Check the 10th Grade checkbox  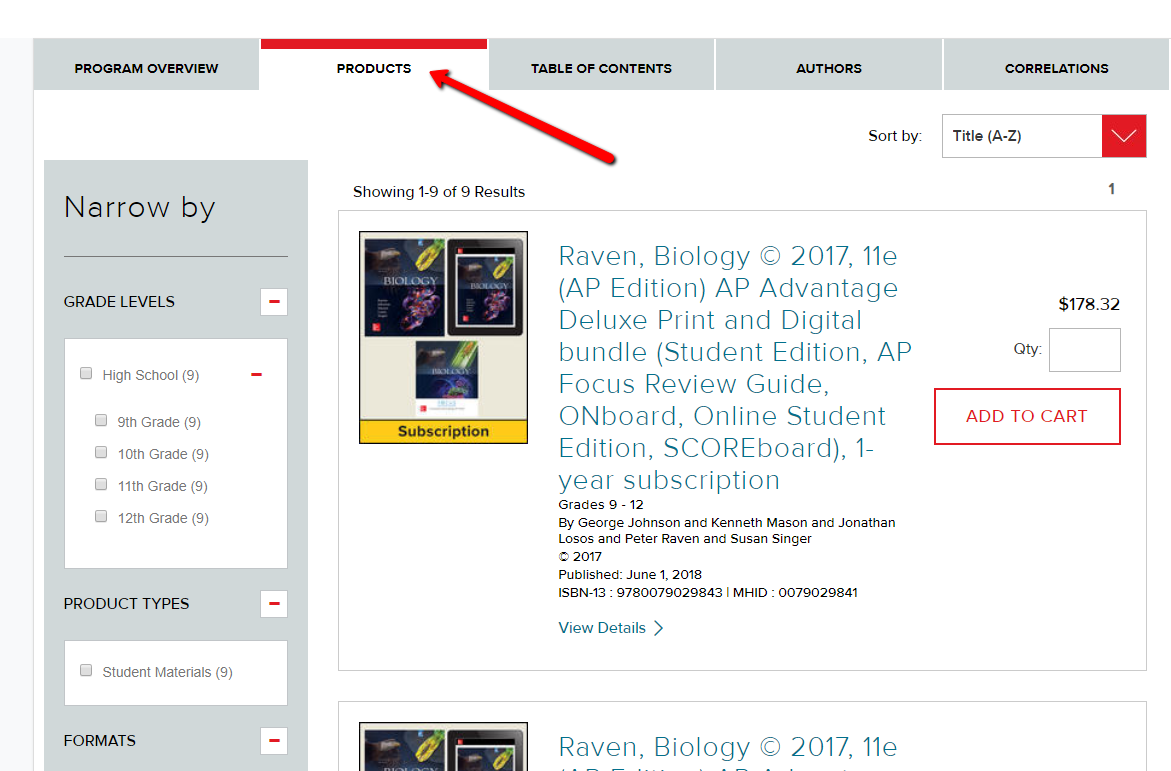101,452
